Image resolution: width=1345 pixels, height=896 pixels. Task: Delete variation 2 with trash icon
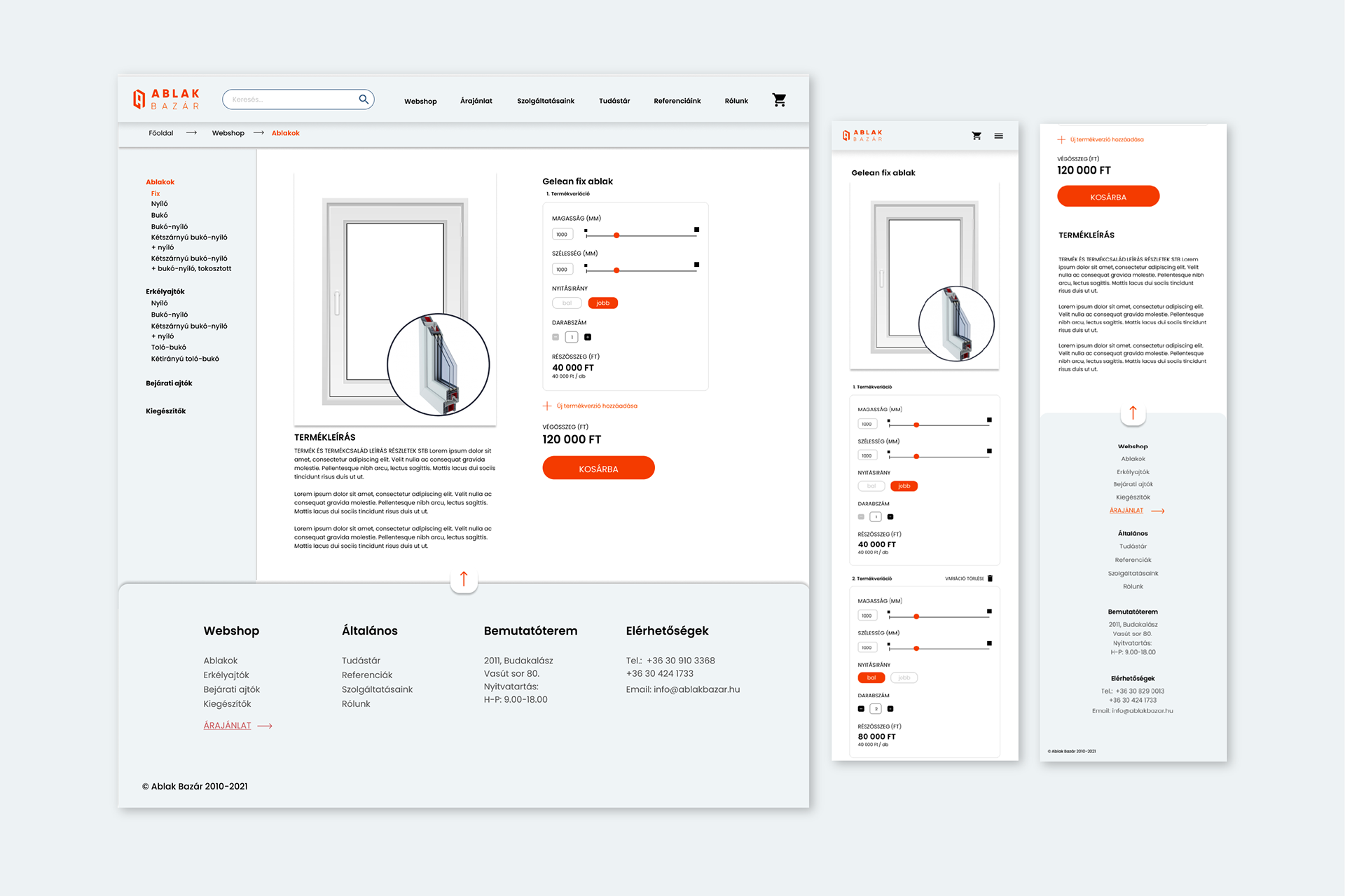click(x=990, y=579)
